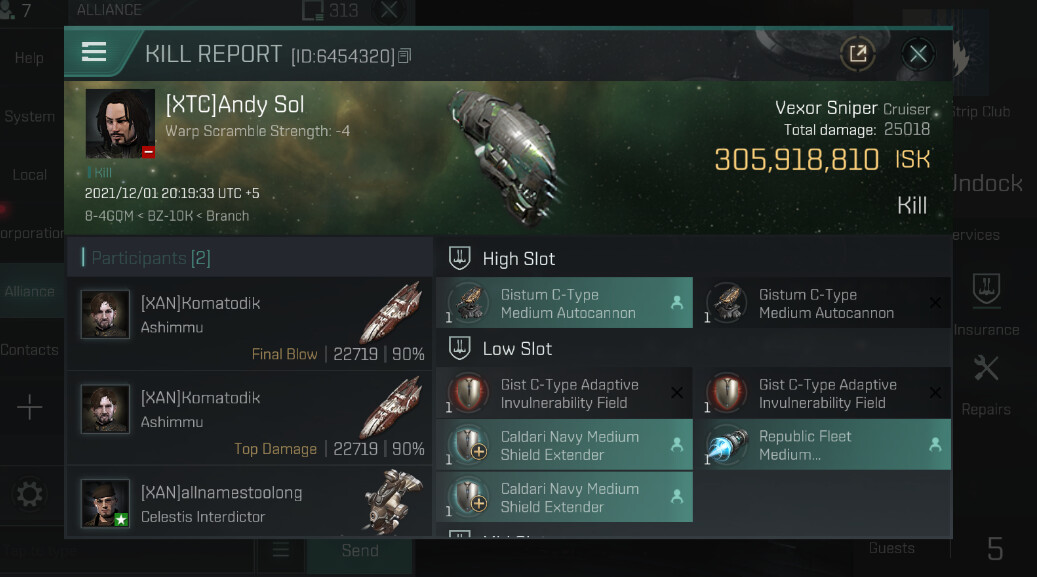Choose the upper Caldari Navy Shield Extender
Viewport: 1037px width, 577px height.
click(x=565, y=445)
